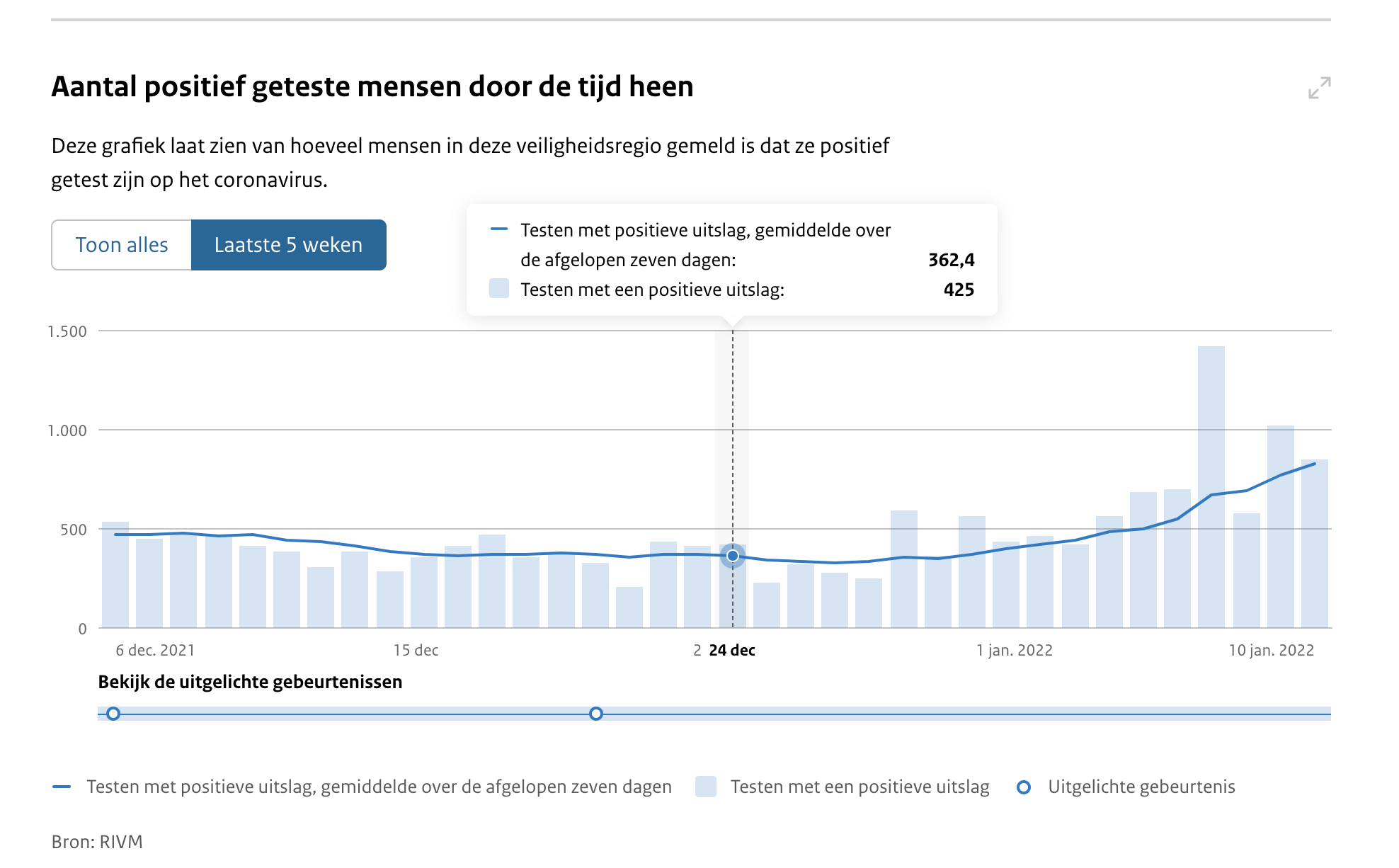Click the dashed vertical marker at 24 dec
The height and width of the screenshot is (868, 1399).
coord(733,425)
